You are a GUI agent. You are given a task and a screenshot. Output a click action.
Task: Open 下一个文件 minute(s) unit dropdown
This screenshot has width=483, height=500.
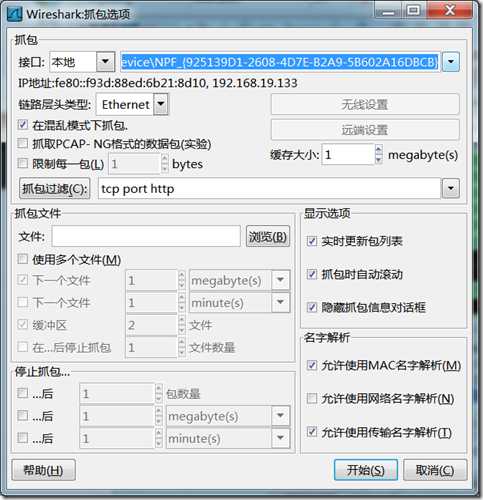[x=281, y=302]
